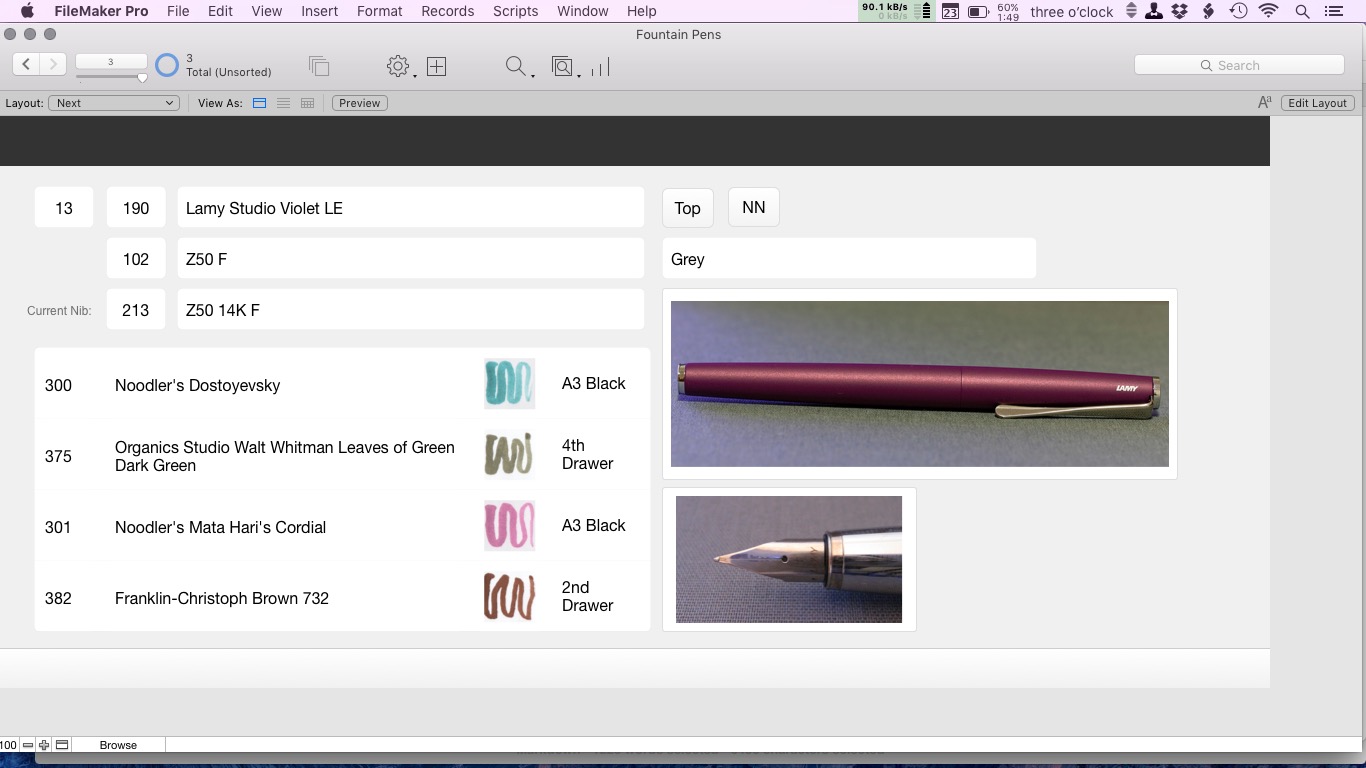Click the New Record plus icon
This screenshot has height=768, width=1366.
(x=436, y=66)
